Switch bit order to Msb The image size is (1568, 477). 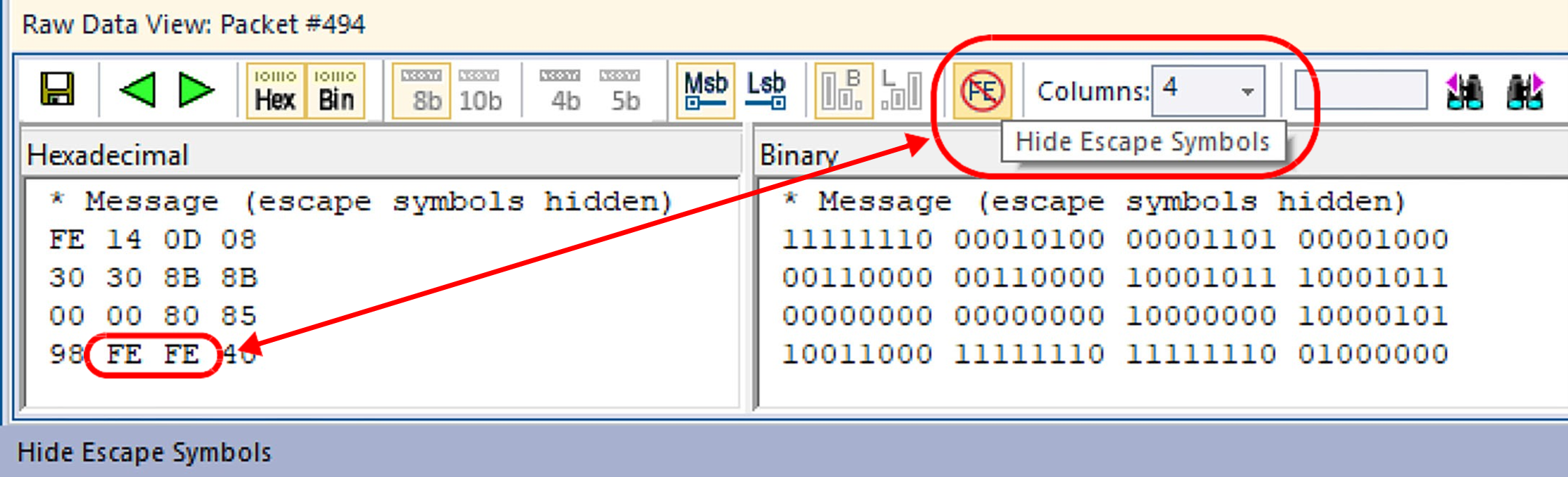(x=706, y=91)
